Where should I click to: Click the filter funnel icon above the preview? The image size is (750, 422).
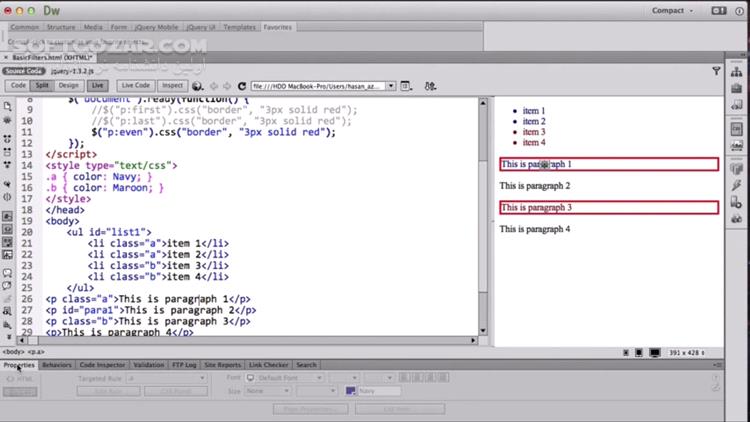716,71
